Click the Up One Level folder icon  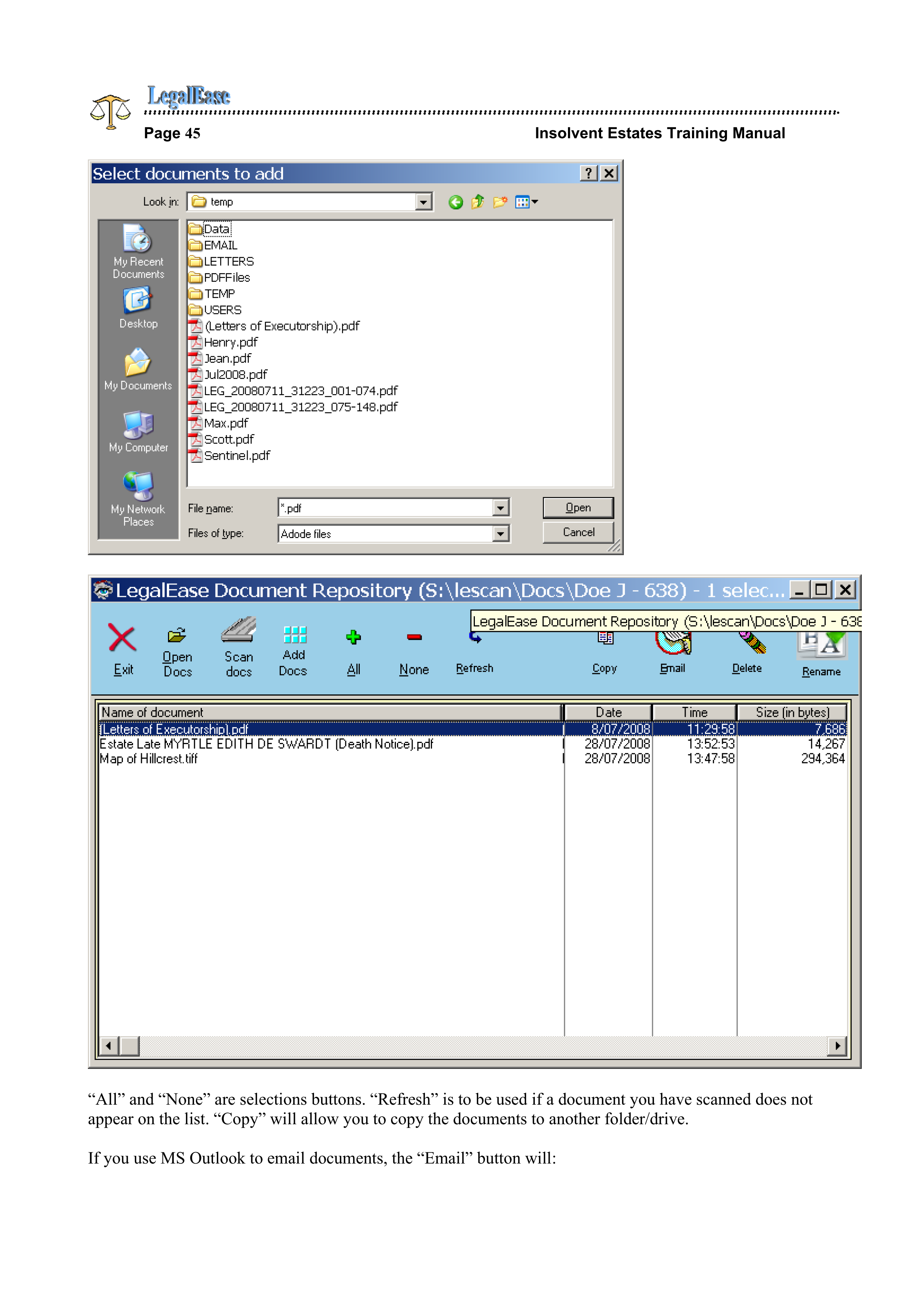point(477,202)
